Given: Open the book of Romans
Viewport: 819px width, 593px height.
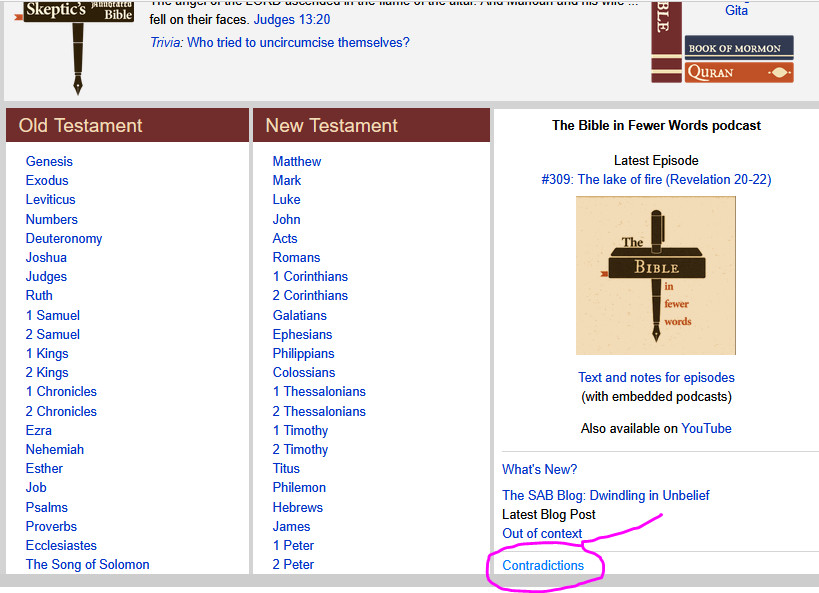Looking at the screenshot, I should tap(296, 258).
